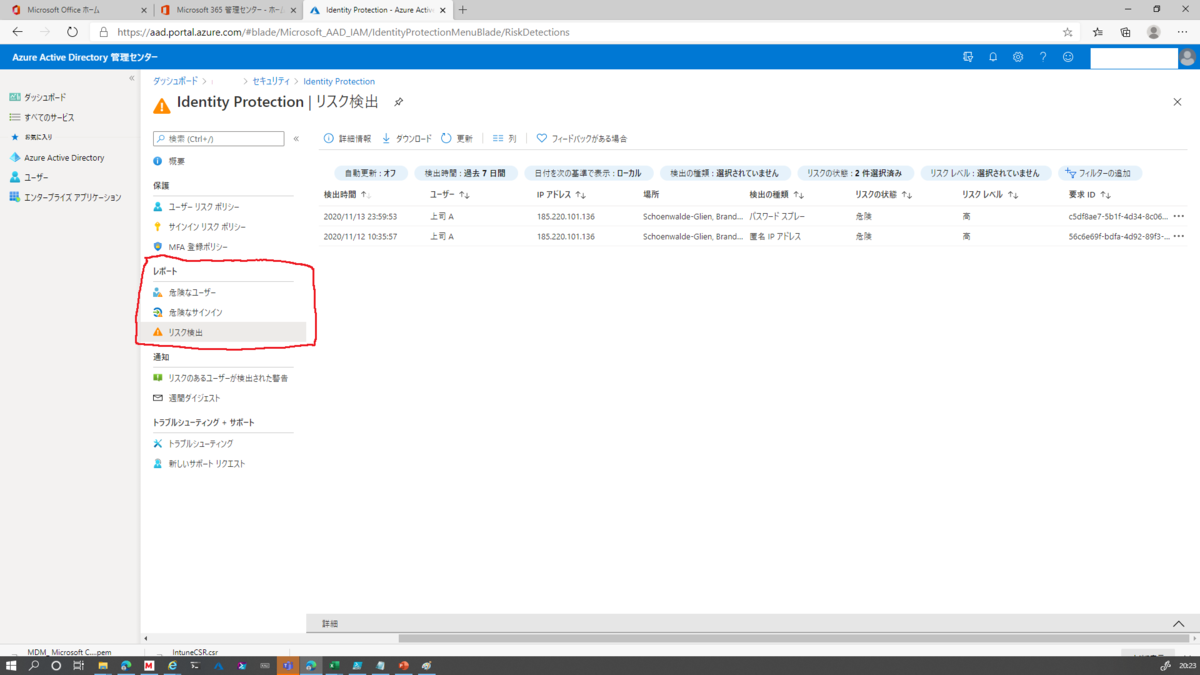Open the 検出の種類 filter pill
This screenshot has width=1200, height=675.
725,173
